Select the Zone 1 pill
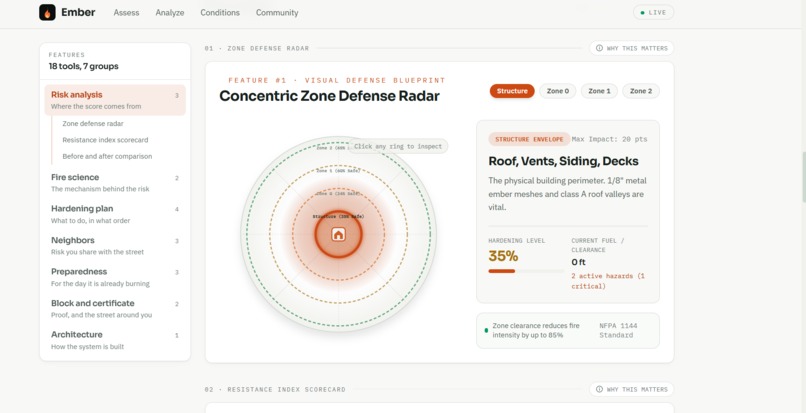 coord(599,91)
